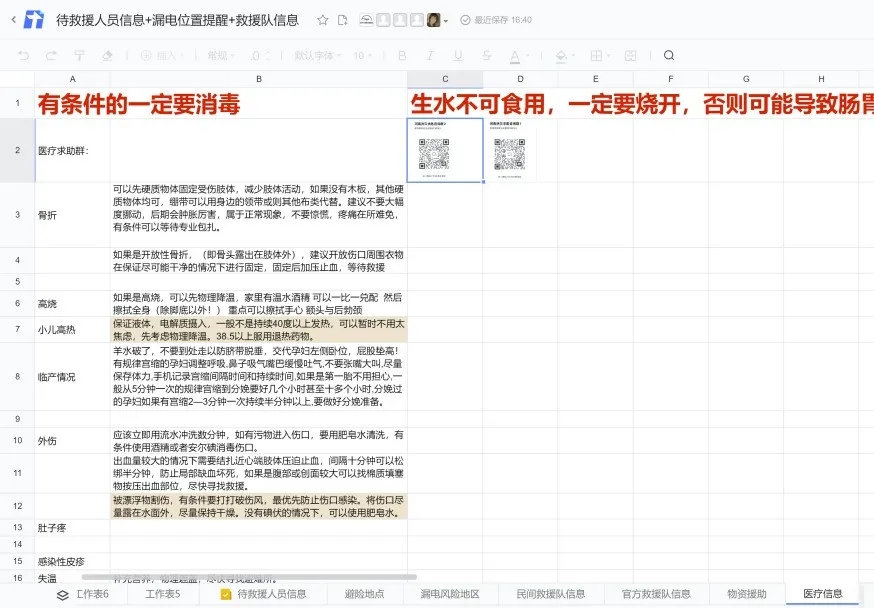This screenshot has width=874, height=608.
Task: Check the last saved 16:40 status
Action: [496, 20]
